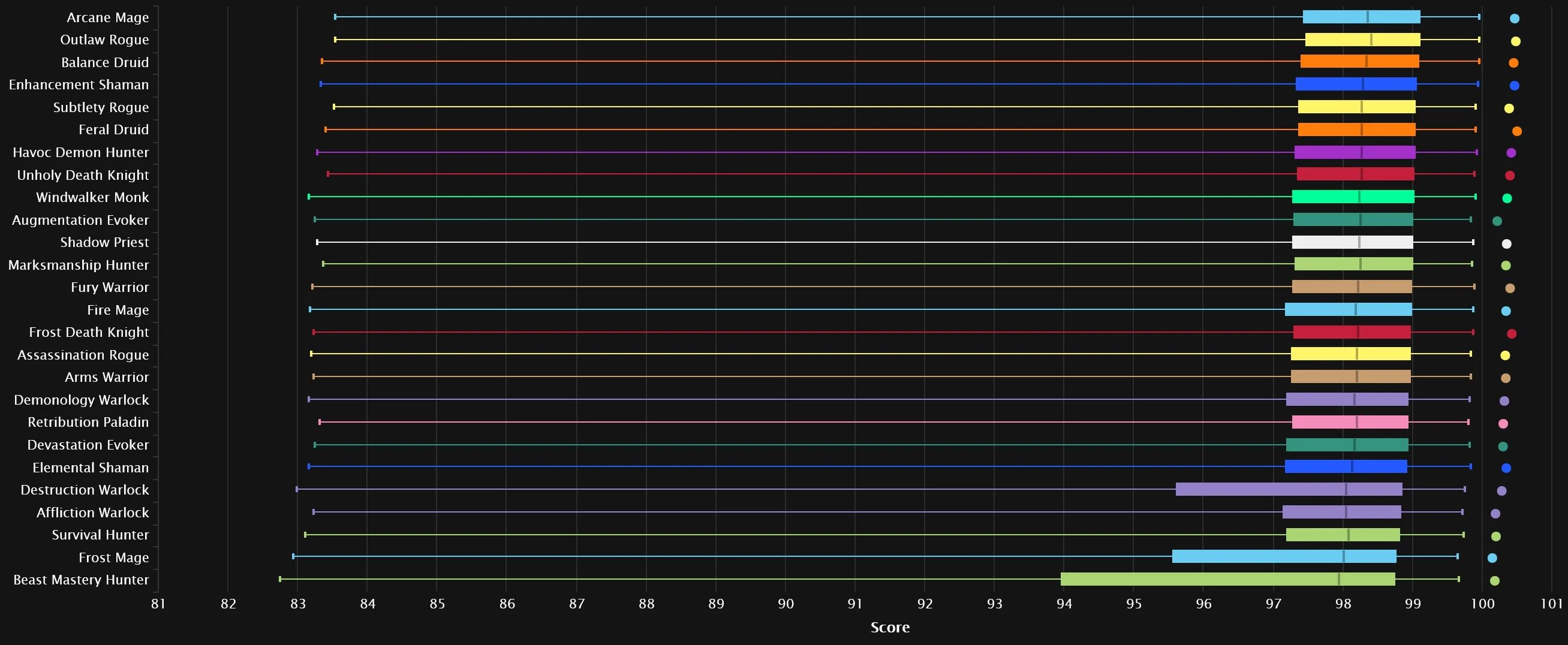Click the Arcane Mage row label
This screenshot has height=645, width=1568.
tap(108, 17)
